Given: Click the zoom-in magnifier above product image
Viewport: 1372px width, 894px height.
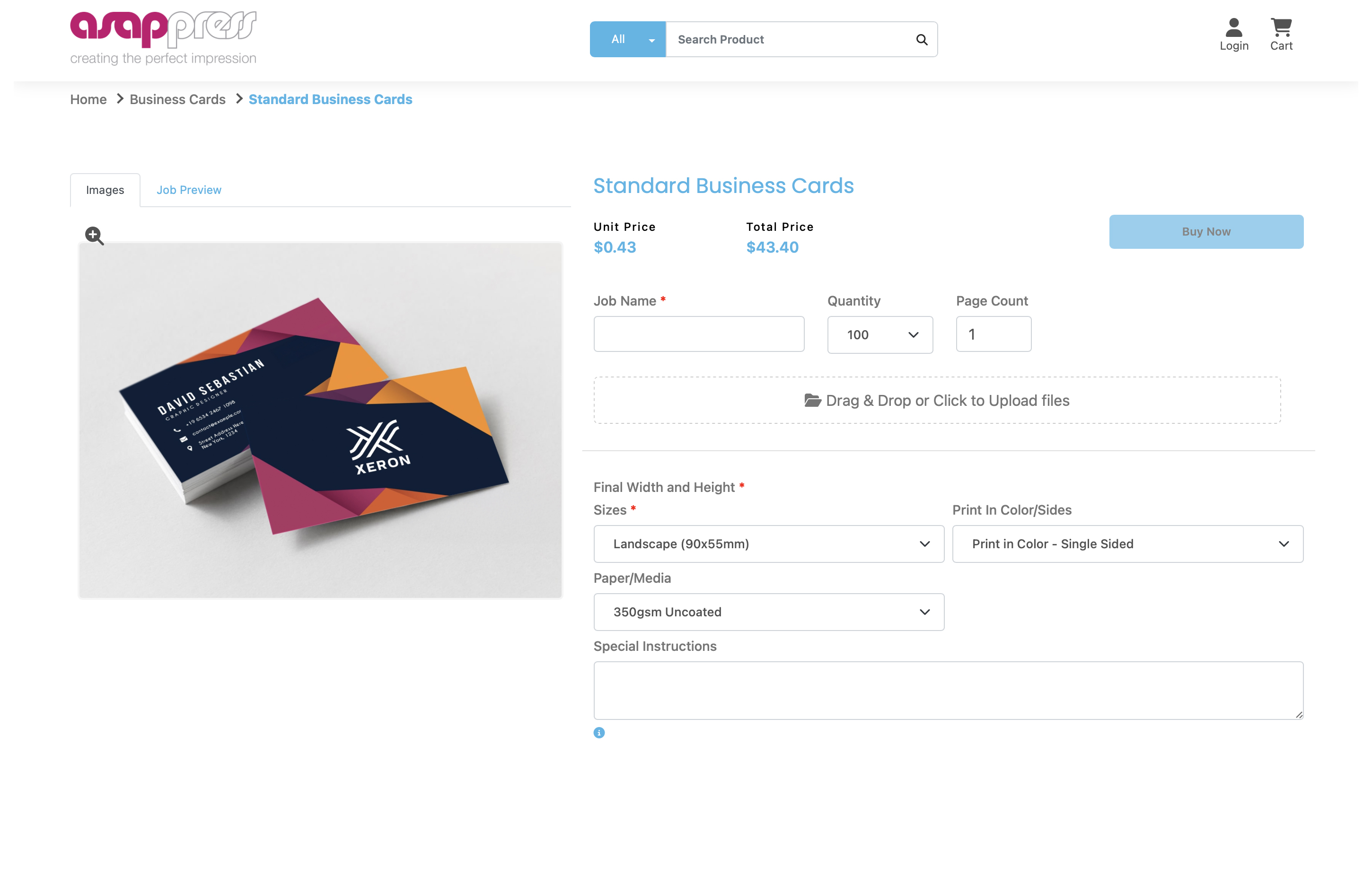Looking at the screenshot, I should click(94, 235).
